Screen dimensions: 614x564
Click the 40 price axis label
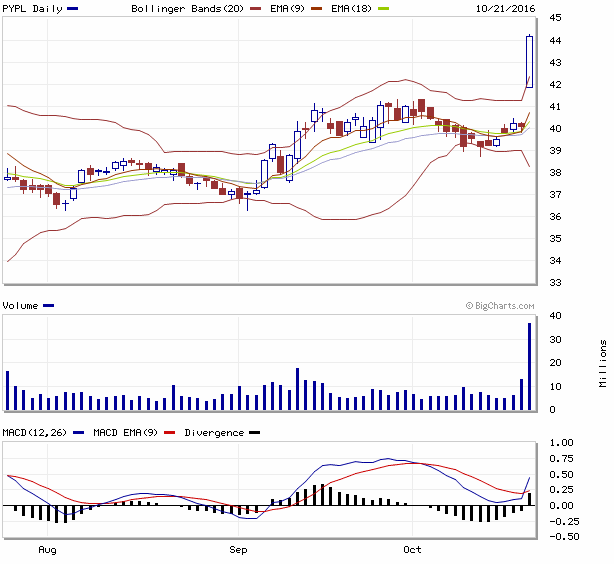pyautogui.click(x=555, y=128)
